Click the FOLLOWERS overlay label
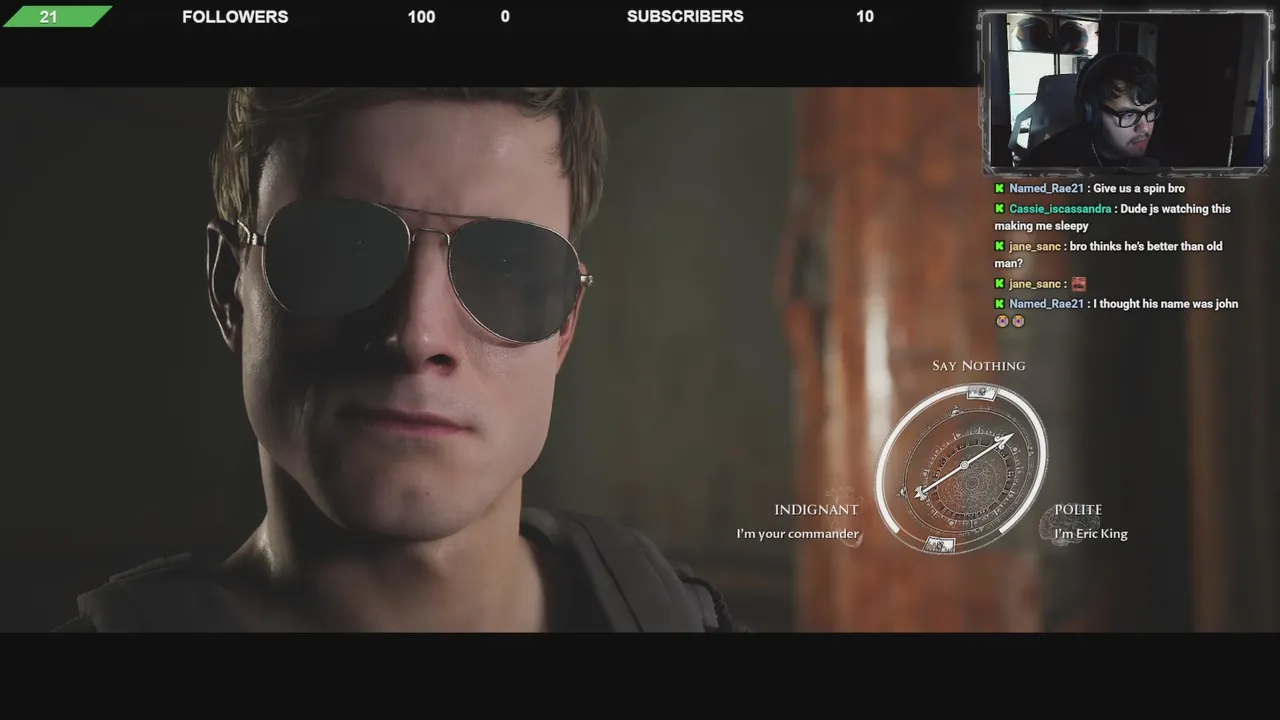This screenshot has width=1280, height=720. (x=235, y=17)
